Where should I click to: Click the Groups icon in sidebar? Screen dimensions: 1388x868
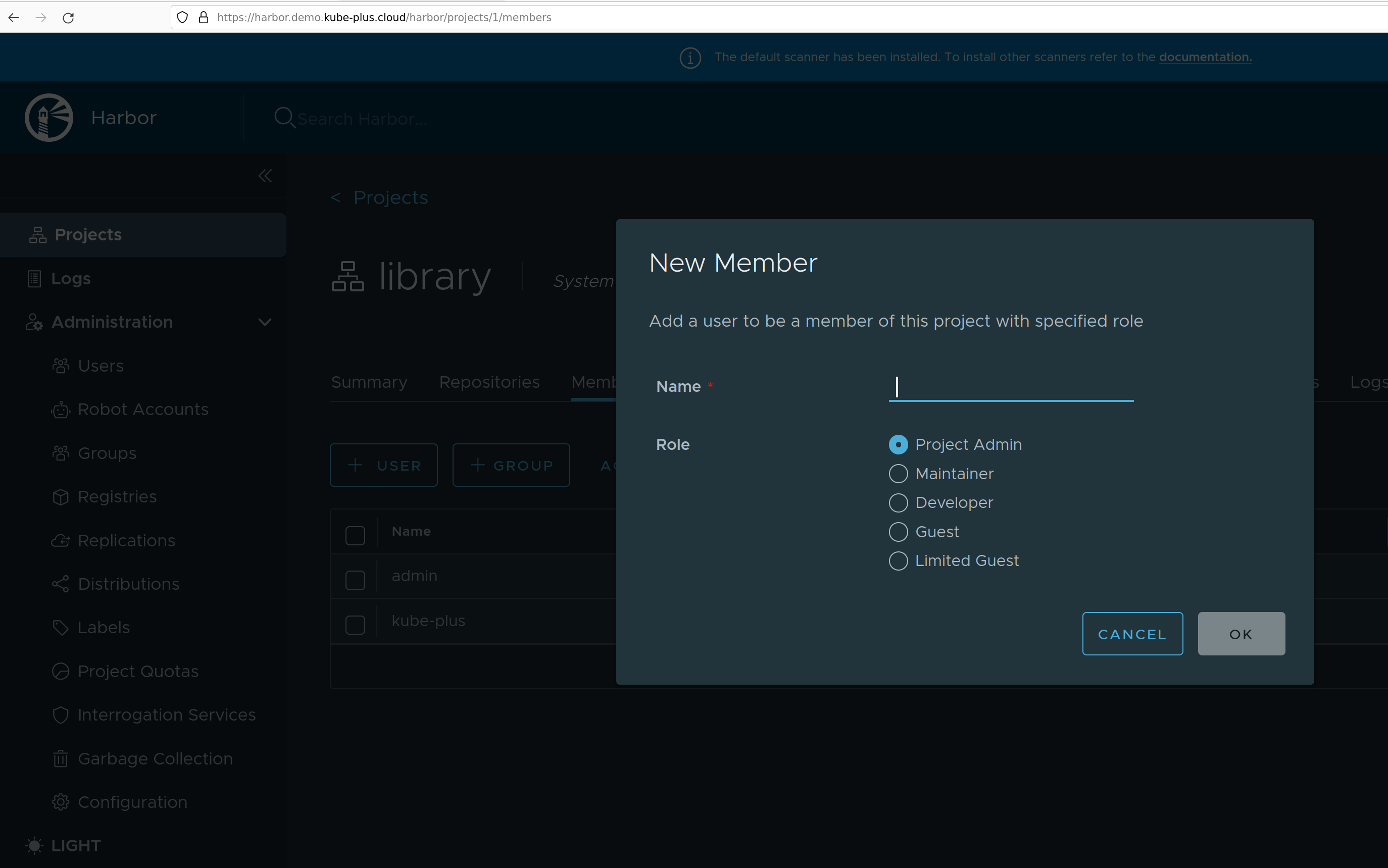point(60,453)
